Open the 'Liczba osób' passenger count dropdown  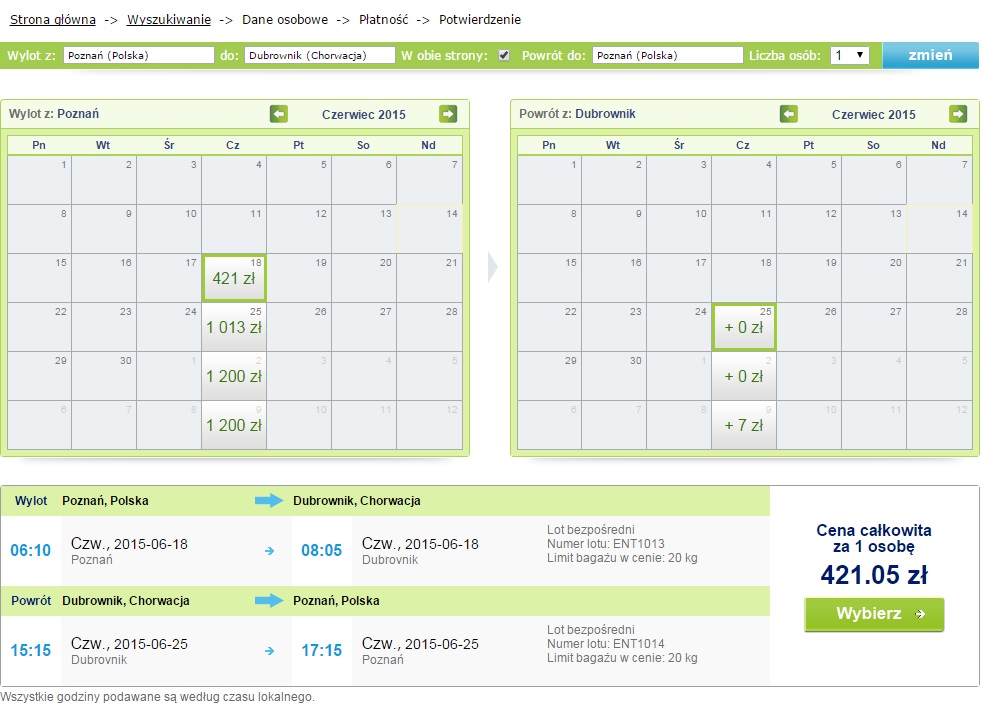pyautogui.click(x=849, y=55)
